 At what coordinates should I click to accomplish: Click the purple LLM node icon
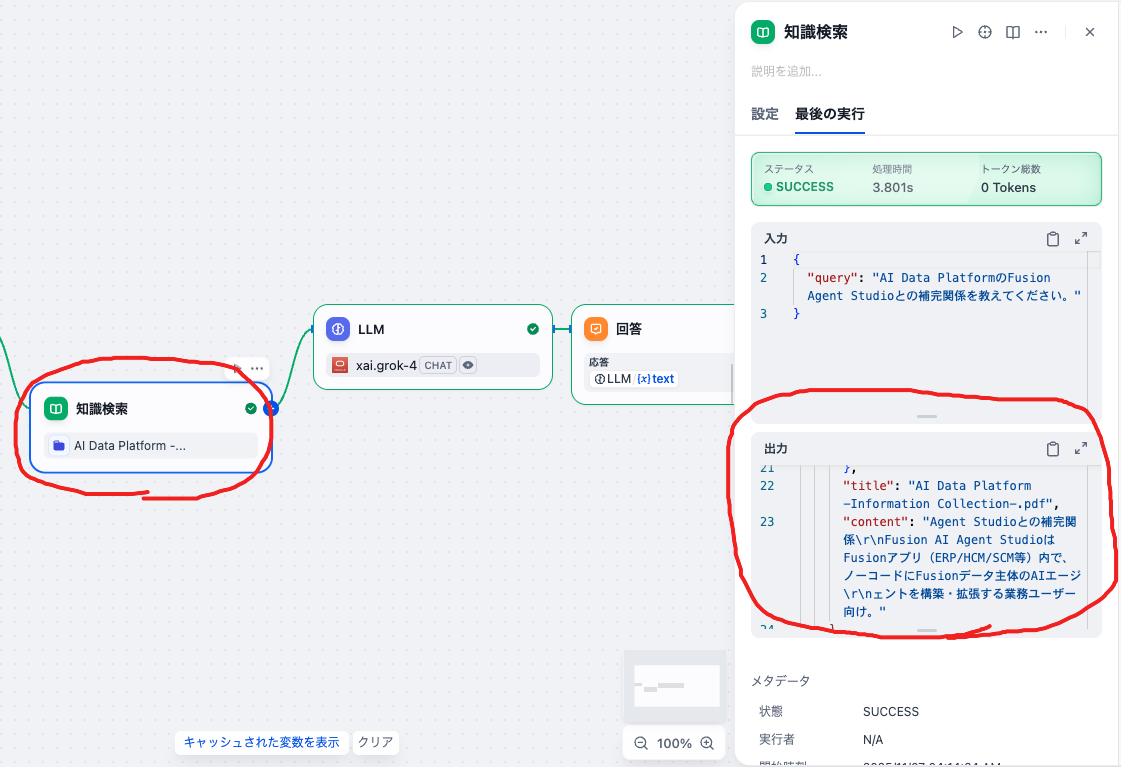coord(337,329)
